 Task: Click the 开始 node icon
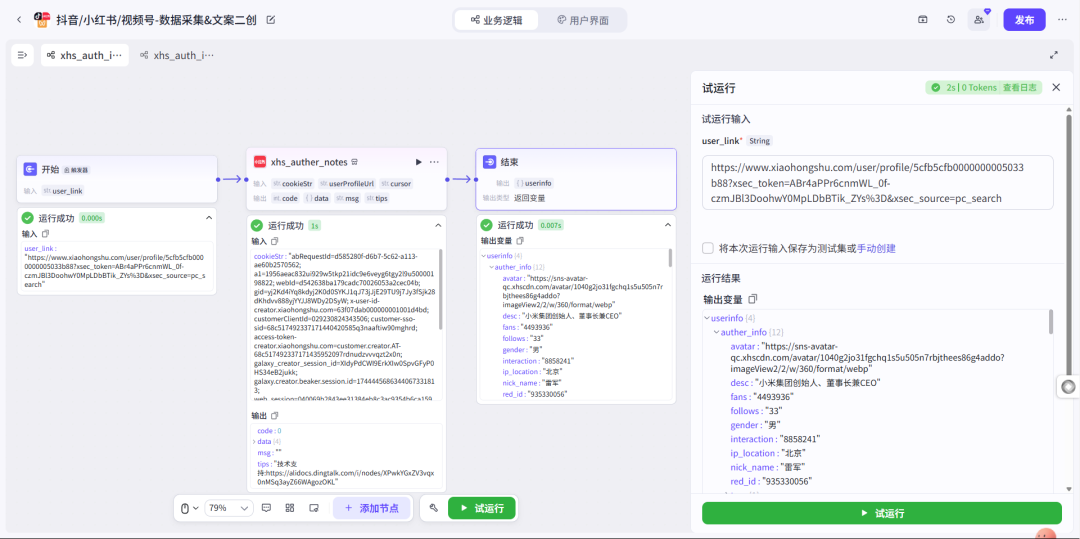(x=30, y=169)
